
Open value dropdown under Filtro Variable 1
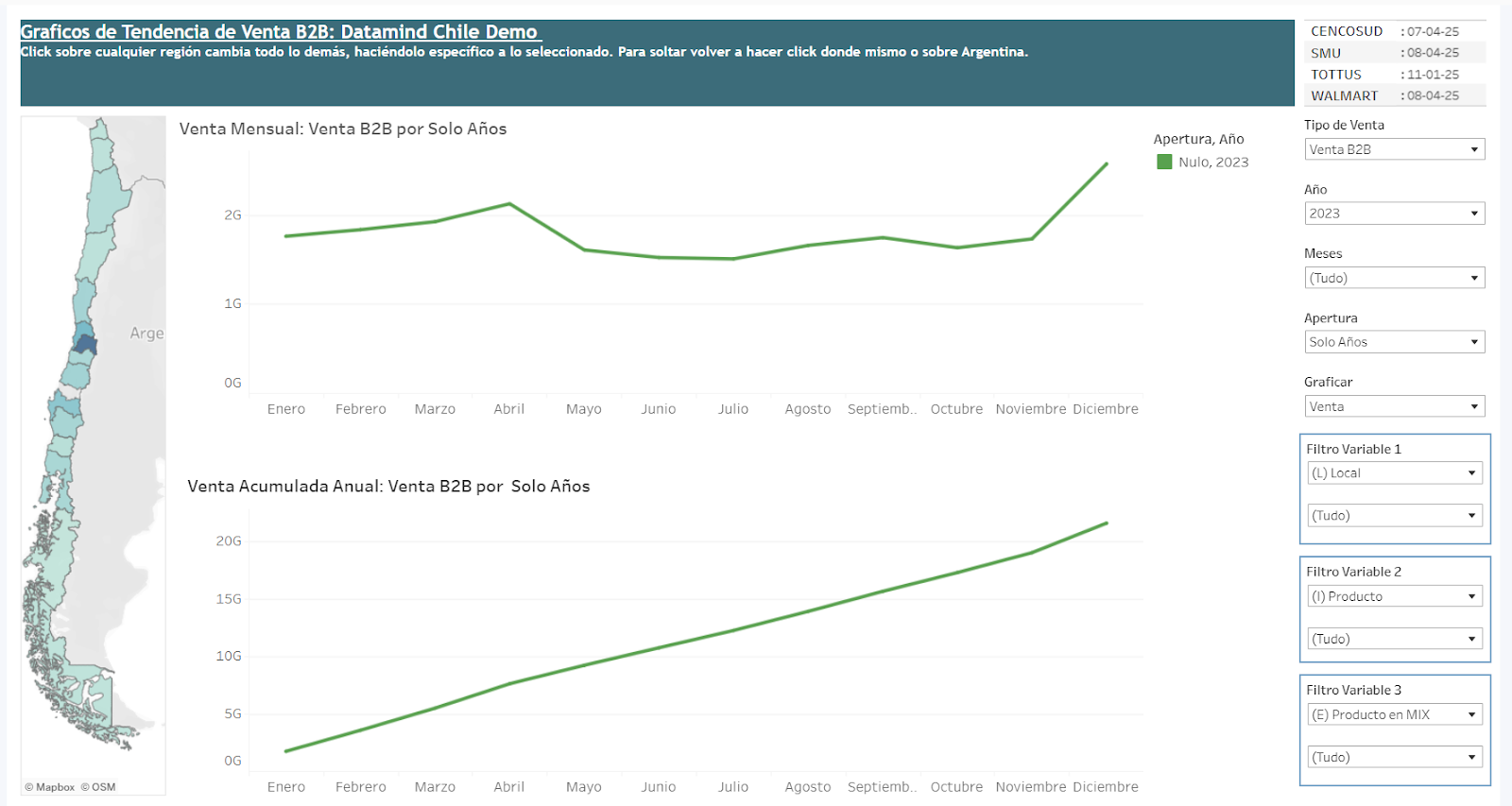pos(1394,516)
